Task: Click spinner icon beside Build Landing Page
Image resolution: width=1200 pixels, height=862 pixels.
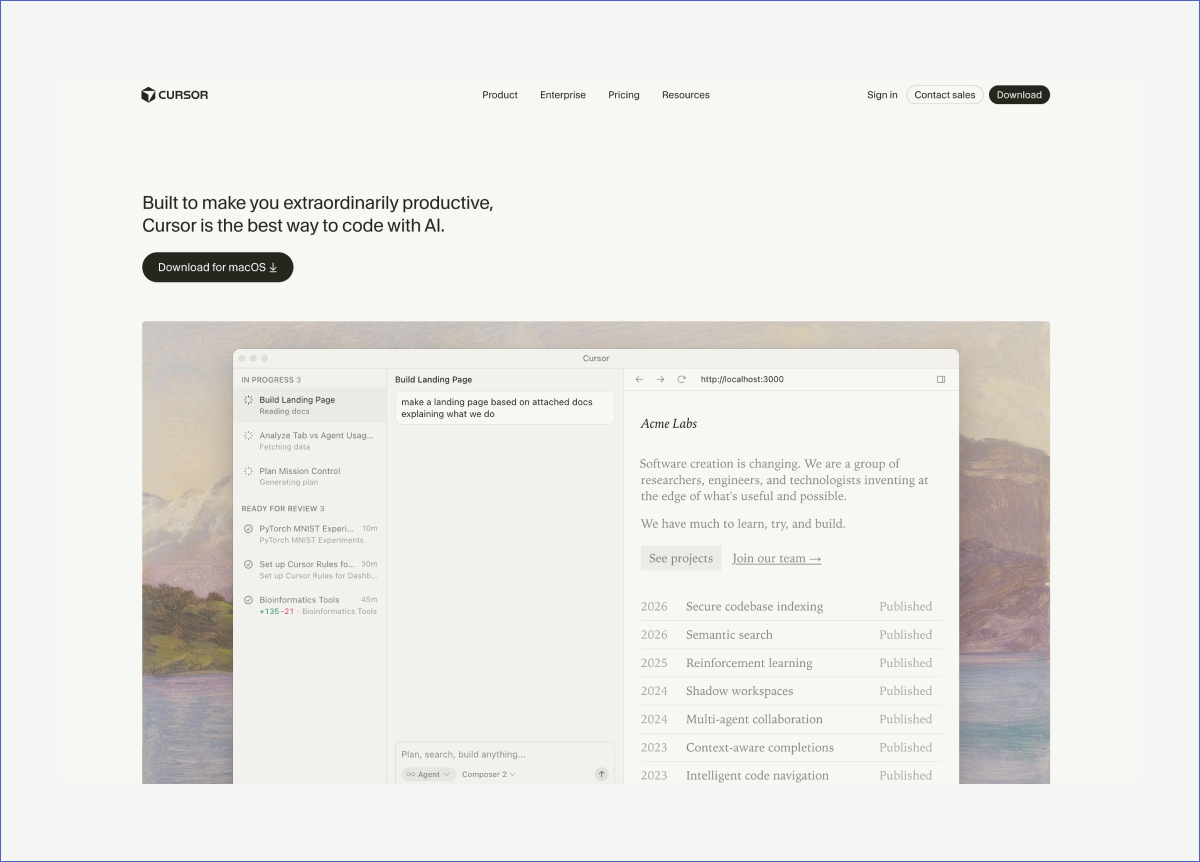Action: (x=248, y=400)
